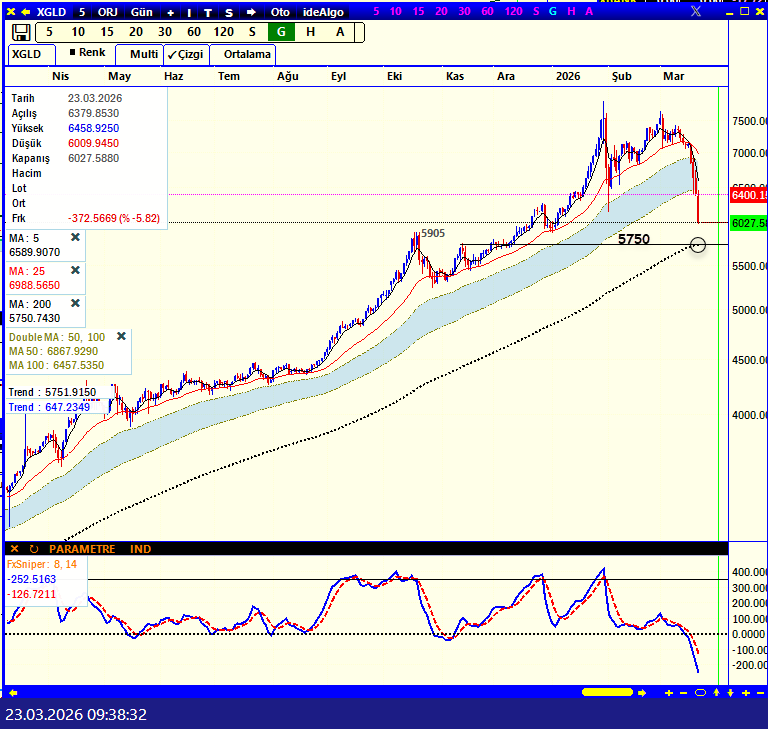Click magenta 120 shortcut in title bar
This screenshot has width=768, height=729.
[514, 11]
